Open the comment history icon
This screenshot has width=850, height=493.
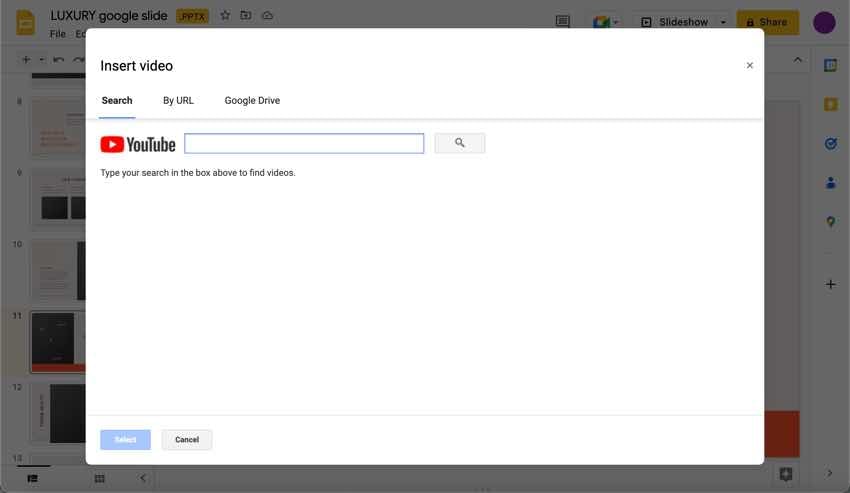point(563,22)
